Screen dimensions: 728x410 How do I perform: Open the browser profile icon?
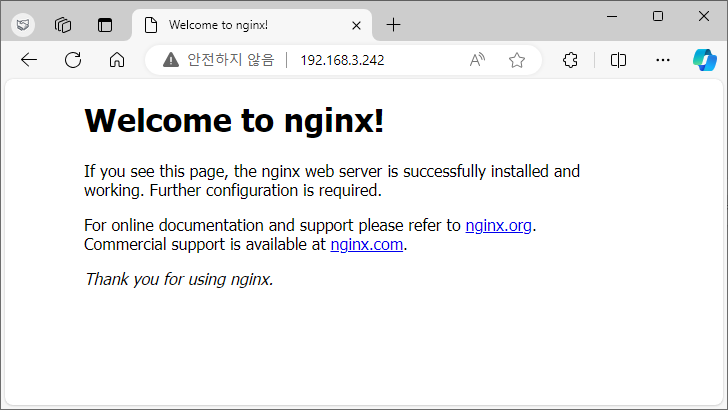coord(23,25)
